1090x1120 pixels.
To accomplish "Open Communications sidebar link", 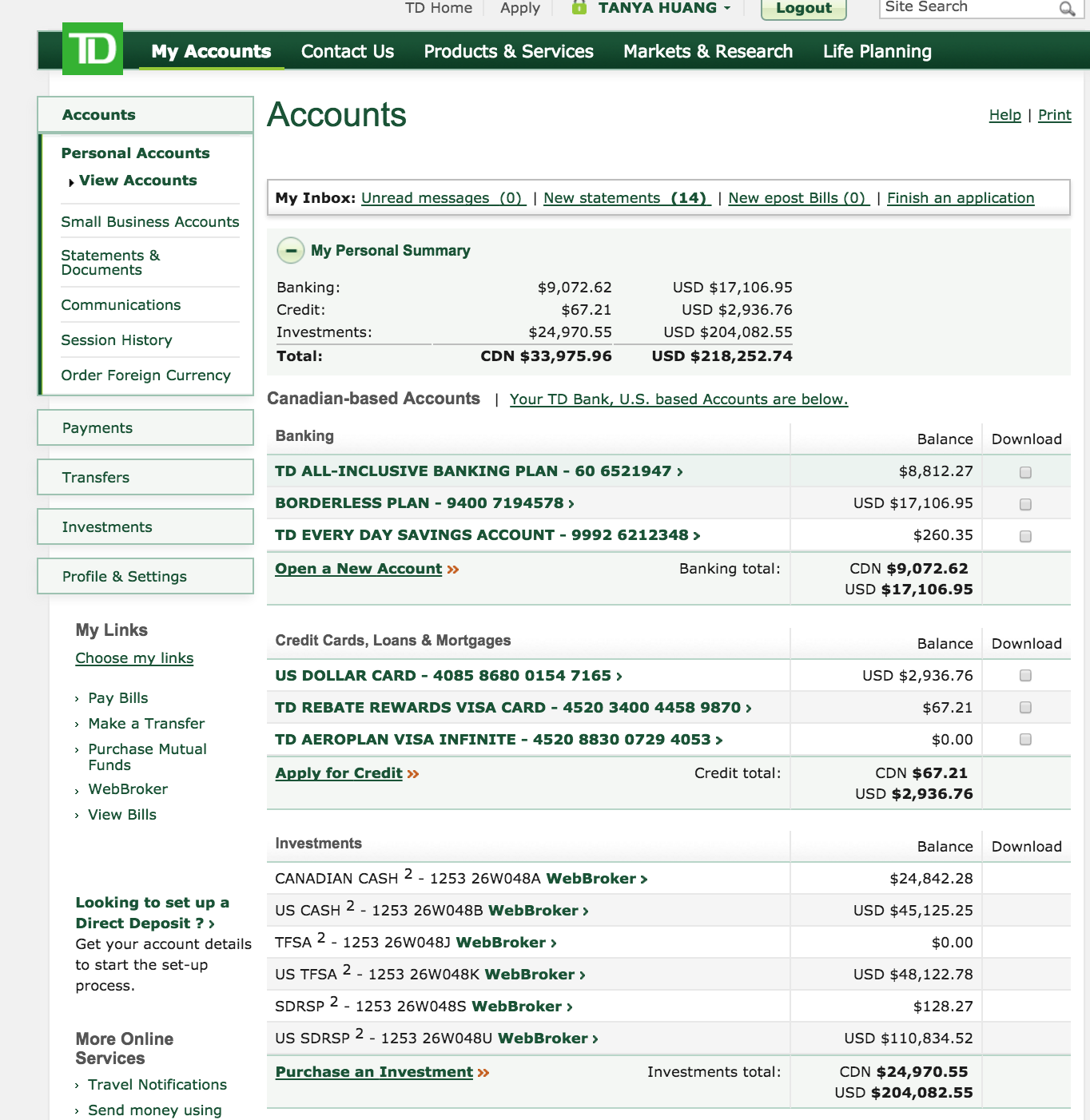I will [121, 305].
